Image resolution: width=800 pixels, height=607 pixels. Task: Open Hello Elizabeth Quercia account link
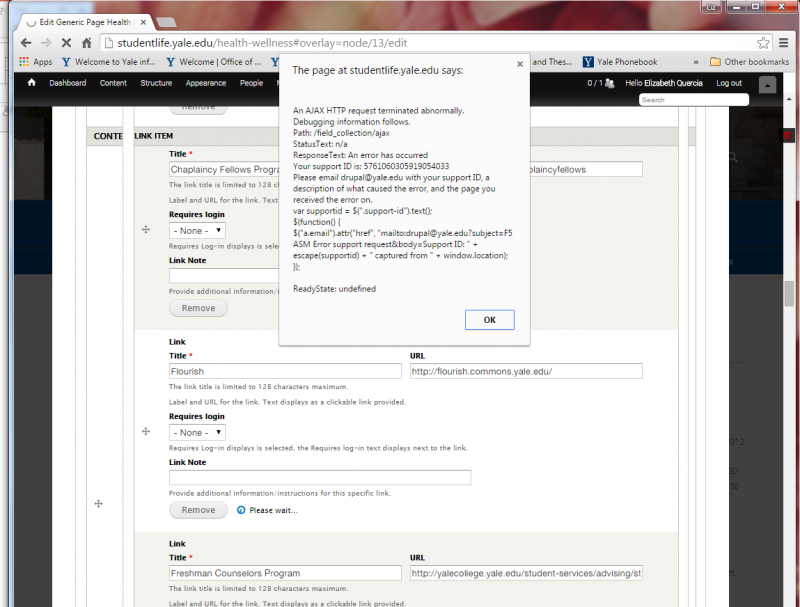tap(664, 83)
